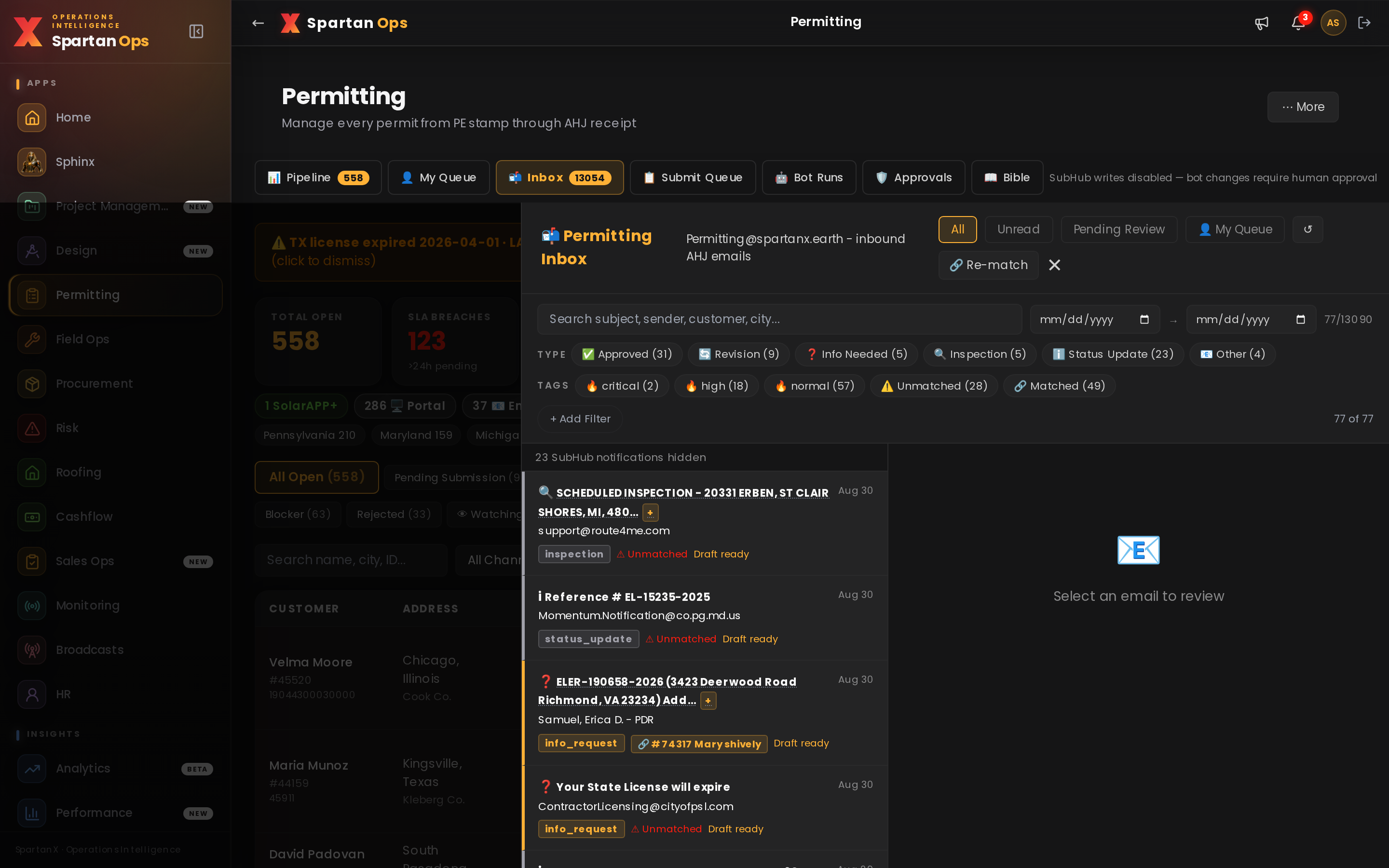This screenshot has height=868, width=1389.
Task: Open the HR person icon
Action: (x=32, y=694)
